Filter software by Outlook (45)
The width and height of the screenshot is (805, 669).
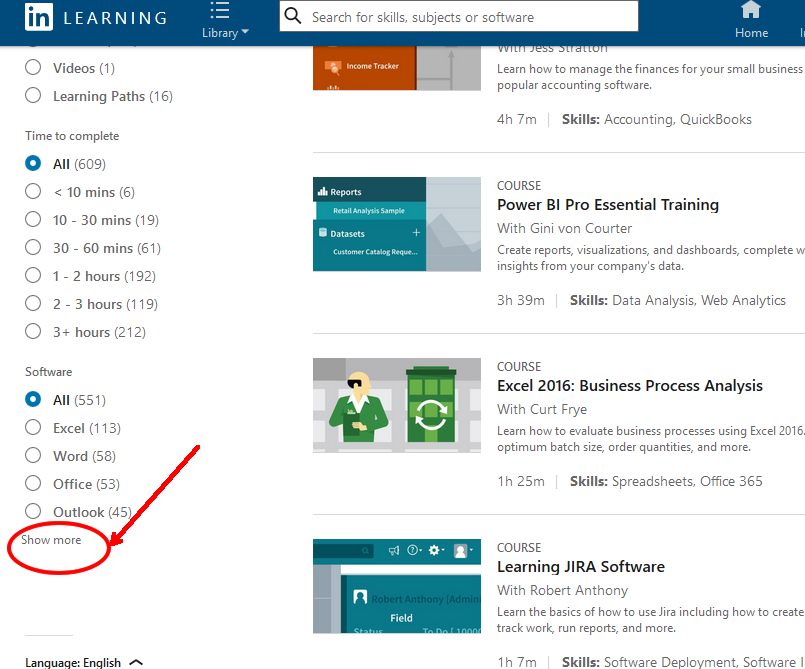33,511
